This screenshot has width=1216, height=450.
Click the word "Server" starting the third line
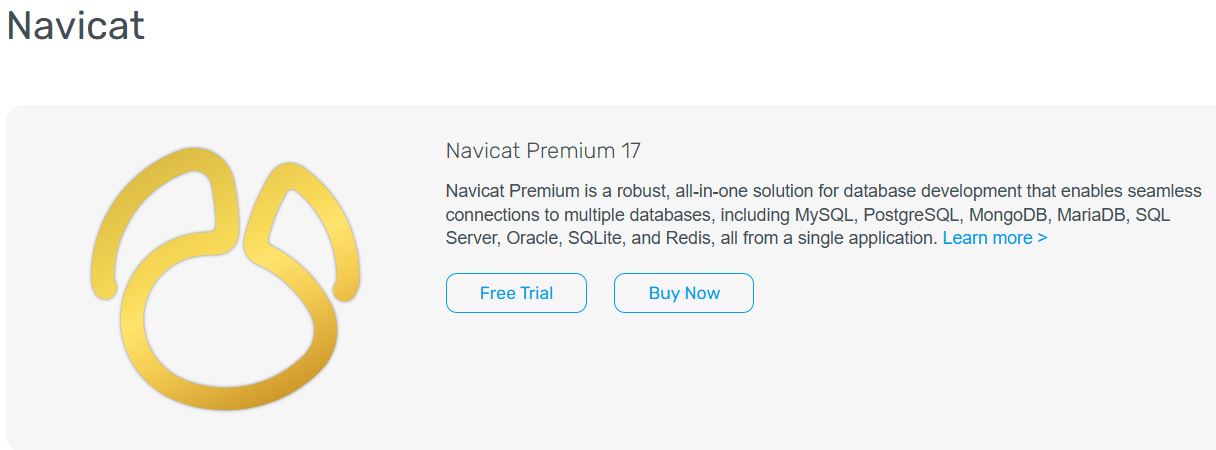click(x=472, y=238)
